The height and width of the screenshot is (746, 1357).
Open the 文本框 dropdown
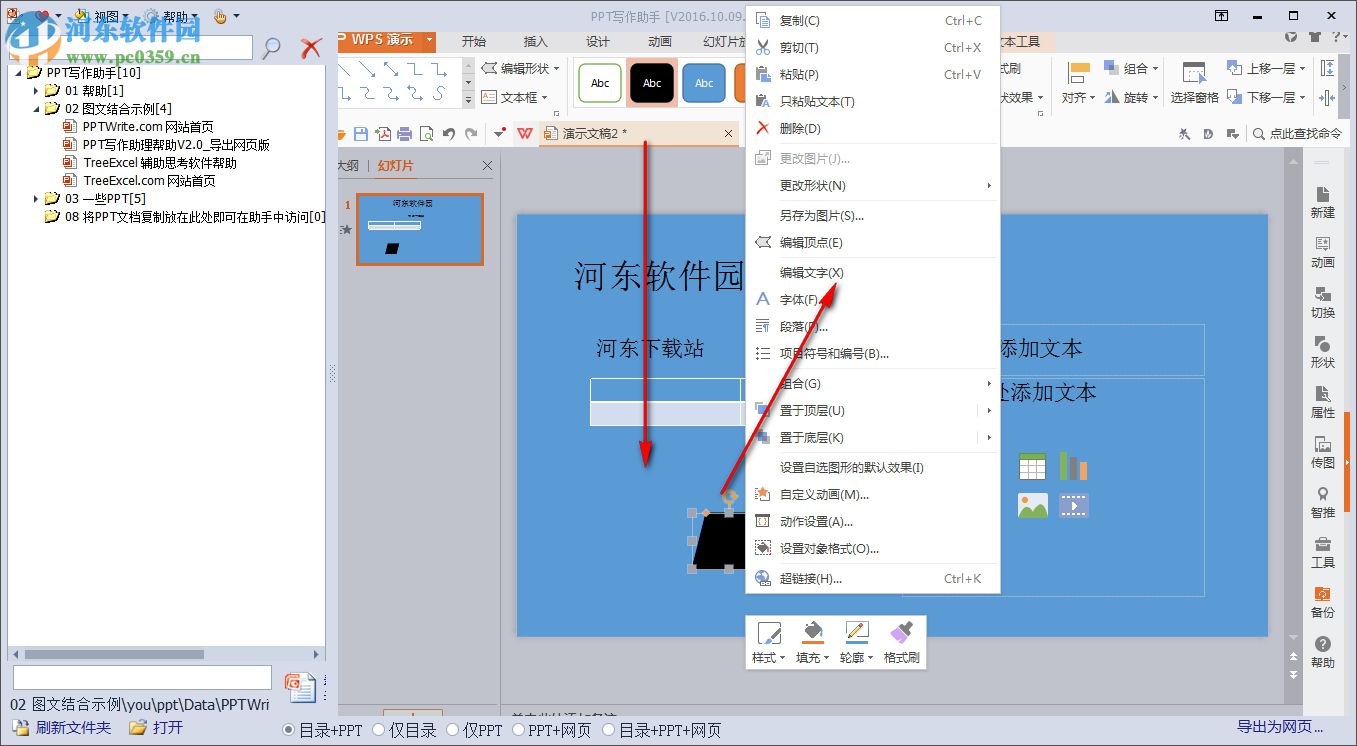(515, 98)
